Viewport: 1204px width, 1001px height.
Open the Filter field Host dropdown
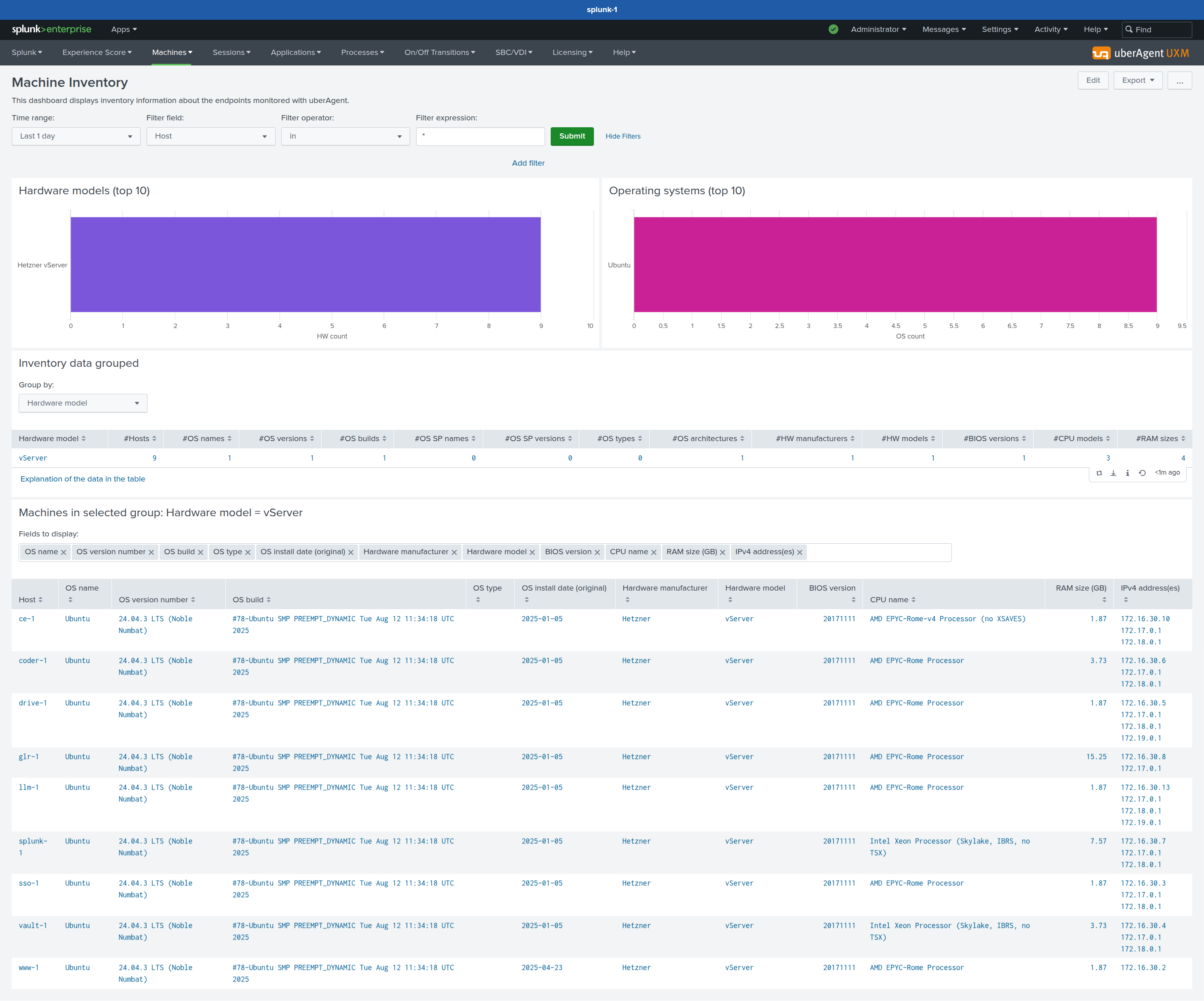(x=210, y=137)
